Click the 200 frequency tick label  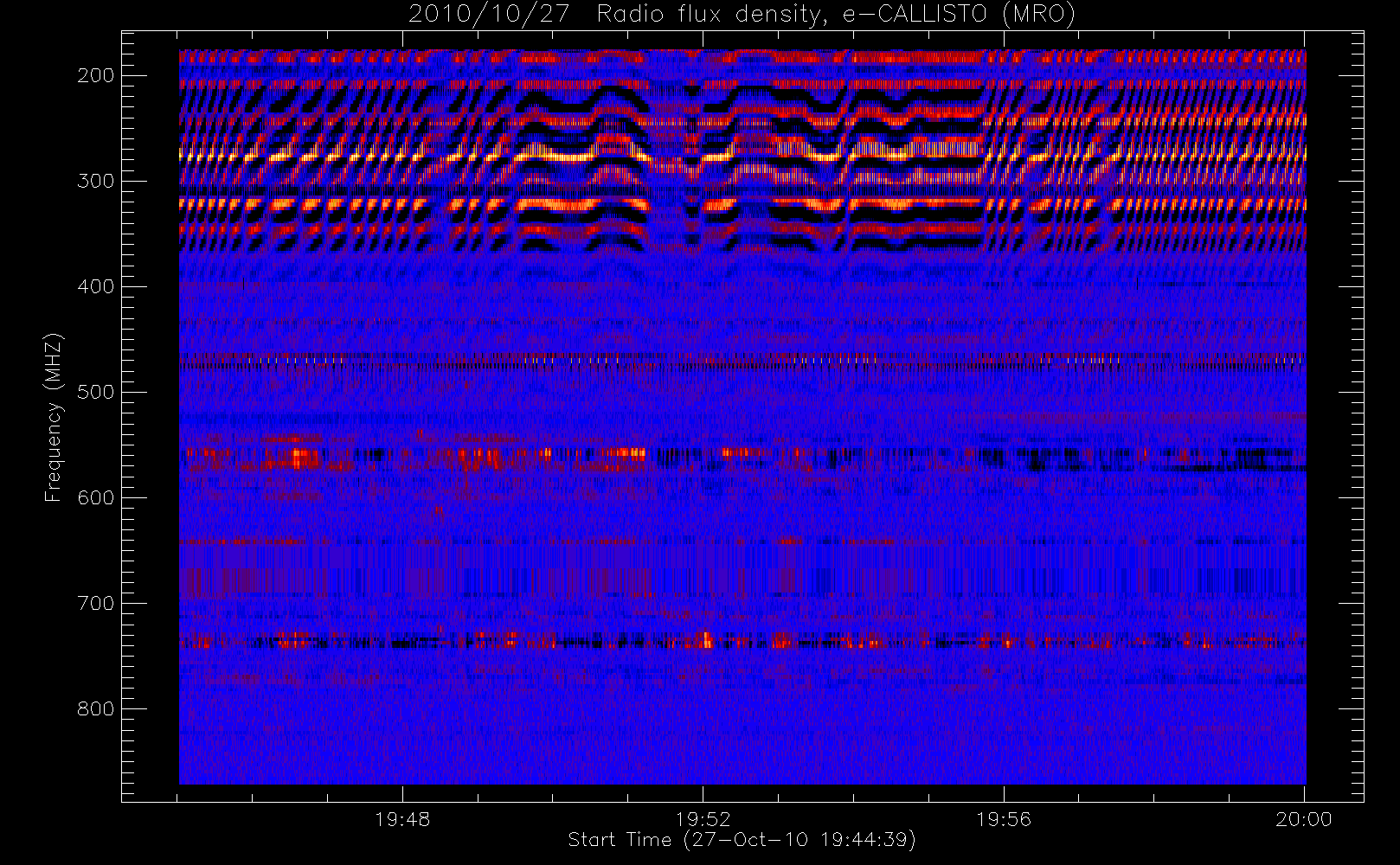pyautogui.click(x=96, y=75)
